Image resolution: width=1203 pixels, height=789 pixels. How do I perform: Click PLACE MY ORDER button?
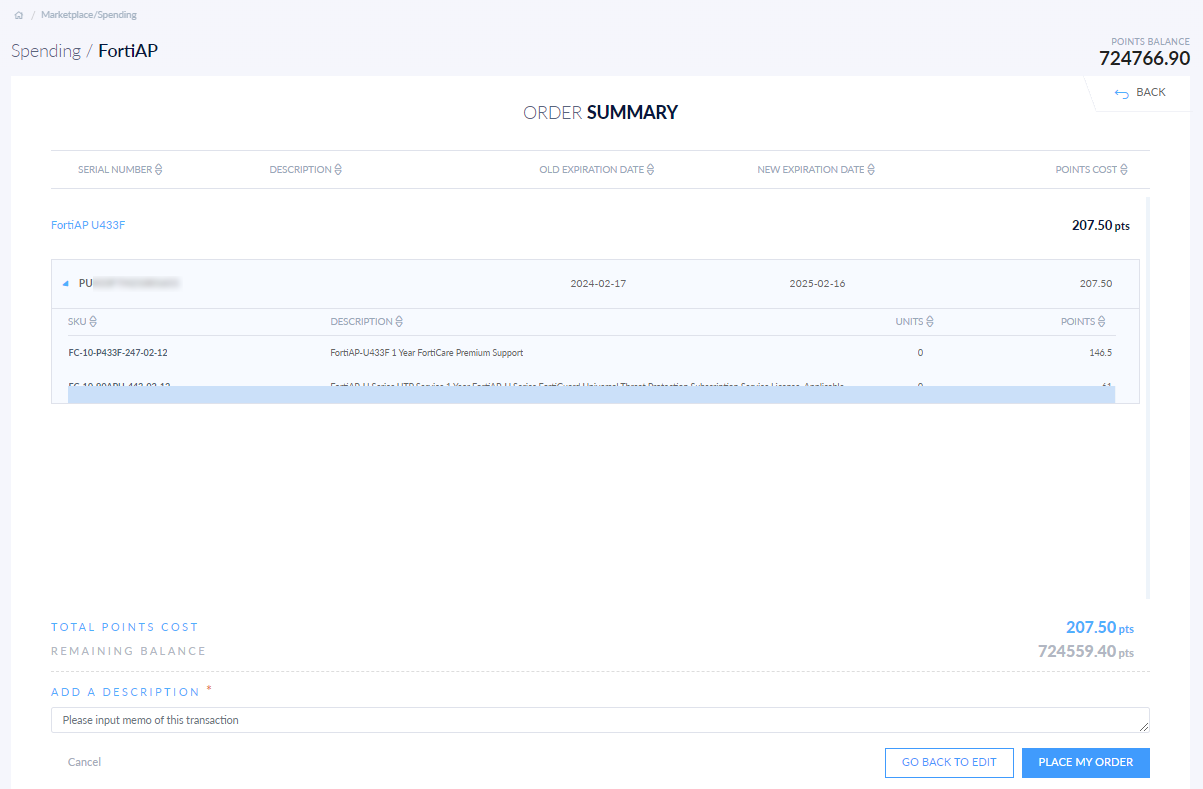pyautogui.click(x=1086, y=762)
